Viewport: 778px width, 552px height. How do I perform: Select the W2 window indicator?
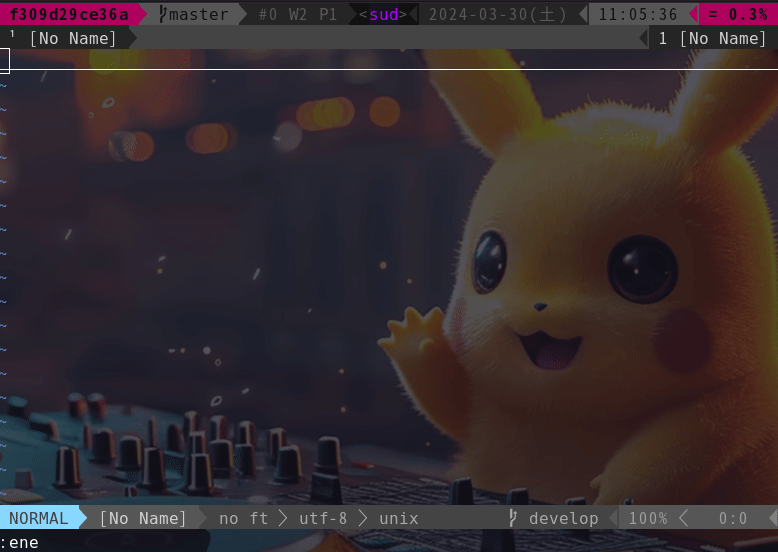tap(298, 14)
